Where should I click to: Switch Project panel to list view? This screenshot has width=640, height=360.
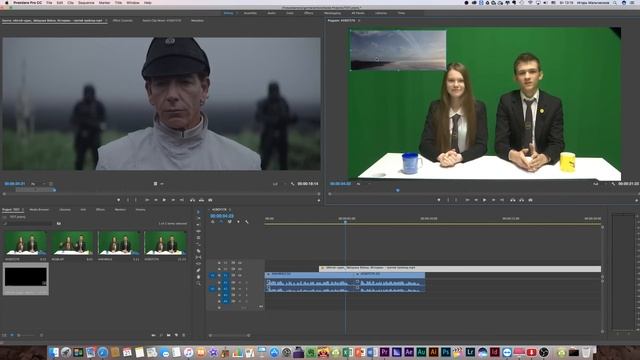click(x=5, y=335)
